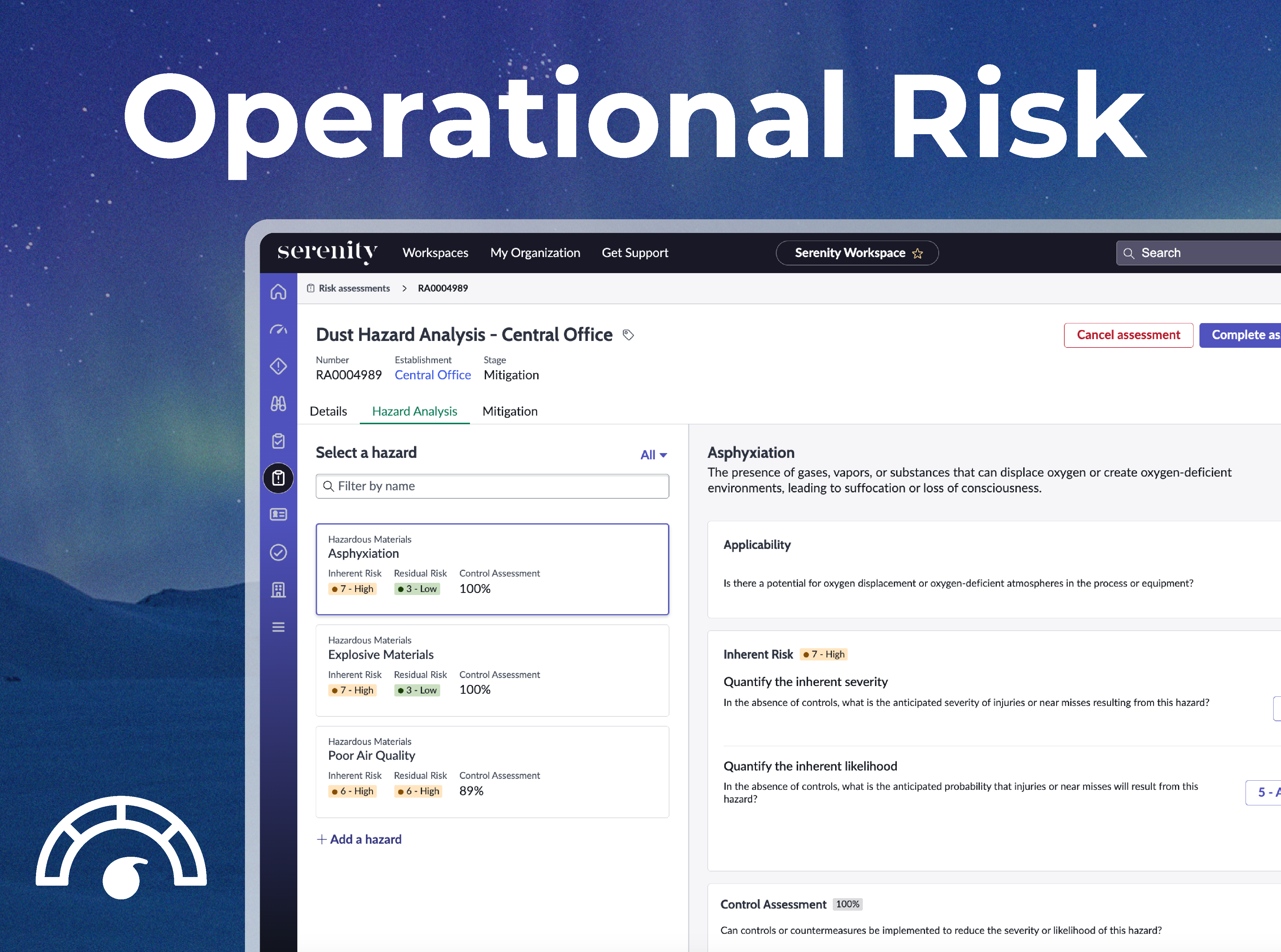Click the diamond alert sidebar icon
This screenshot has height=952, width=1281.
pos(279,367)
